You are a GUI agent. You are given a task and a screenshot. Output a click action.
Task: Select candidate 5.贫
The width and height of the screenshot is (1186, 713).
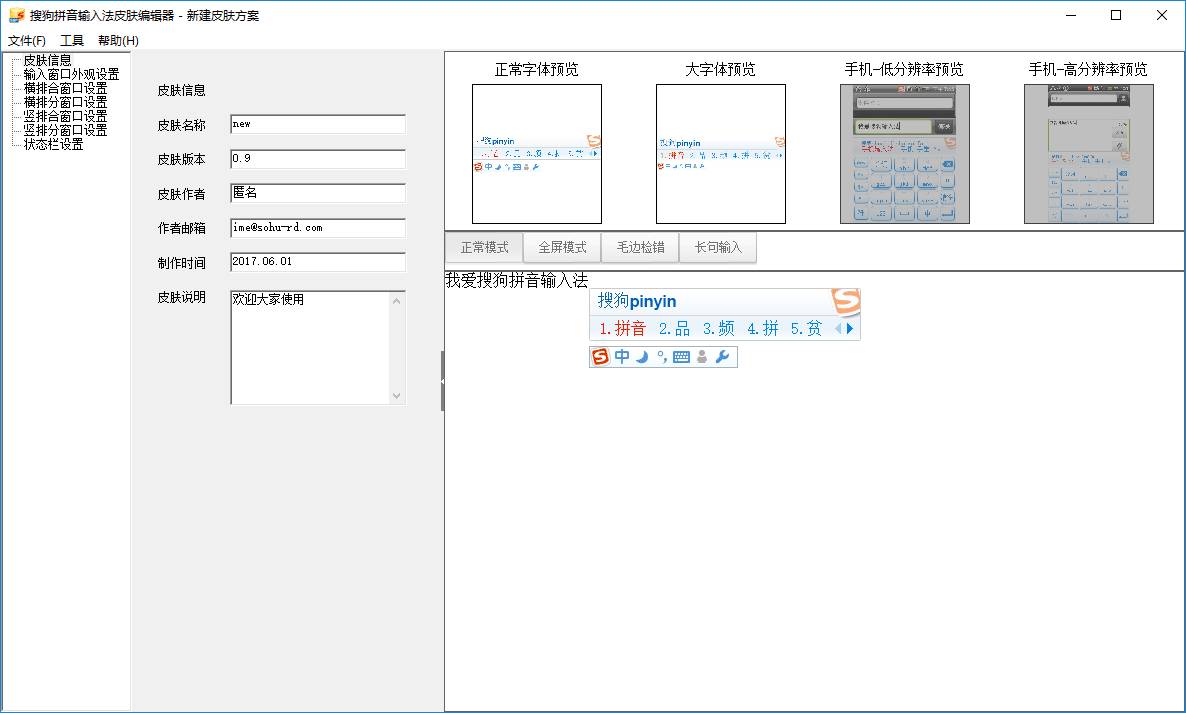click(806, 328)
